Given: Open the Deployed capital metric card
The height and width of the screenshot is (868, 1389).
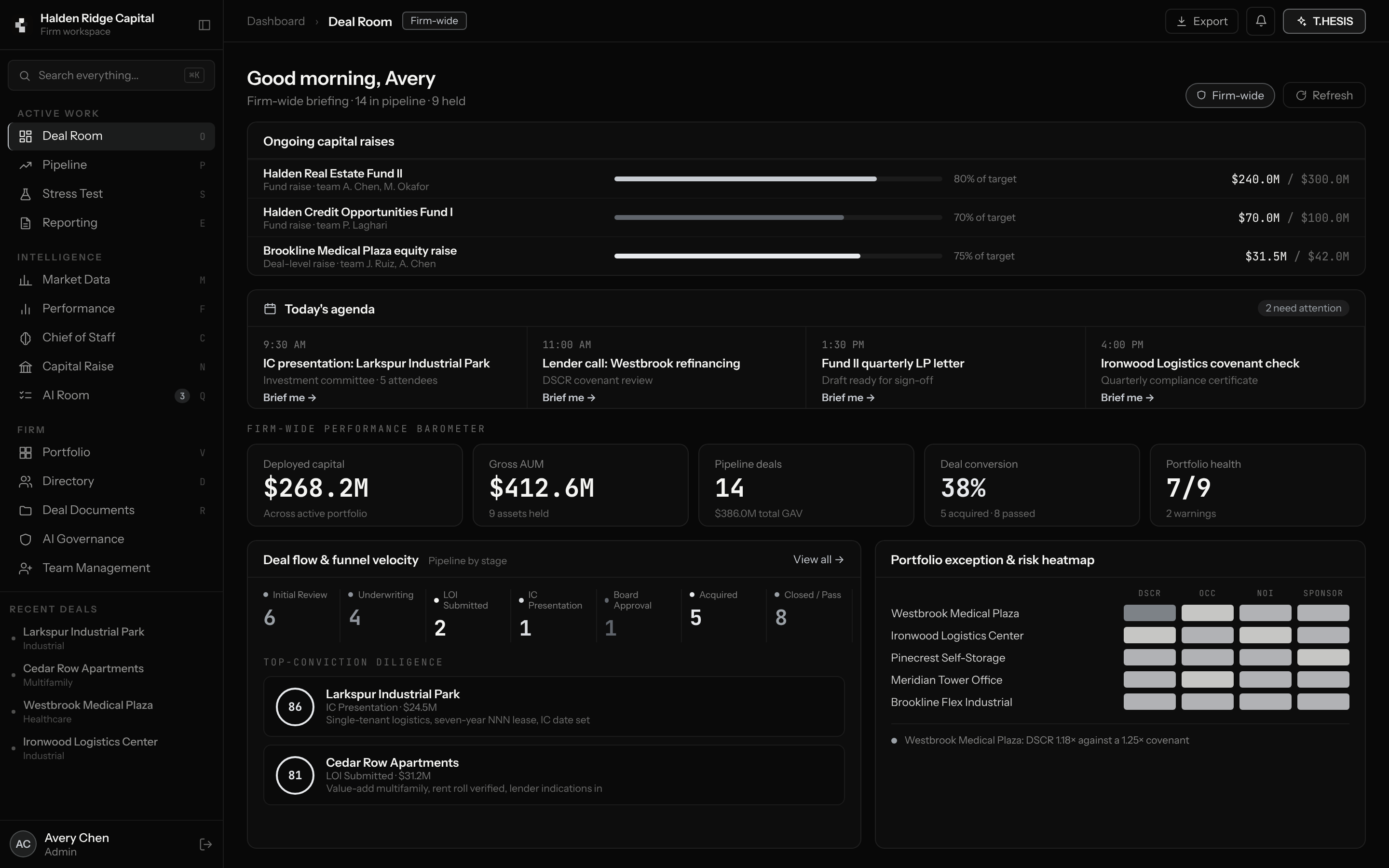Looking at the screenshot, I should pyautogui.click(x=354, y=485).
